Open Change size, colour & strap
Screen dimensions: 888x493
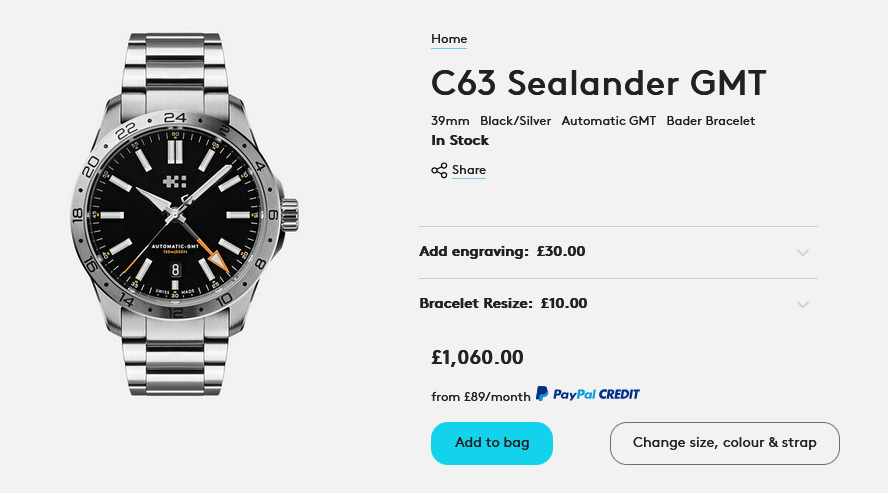(724, 443)
